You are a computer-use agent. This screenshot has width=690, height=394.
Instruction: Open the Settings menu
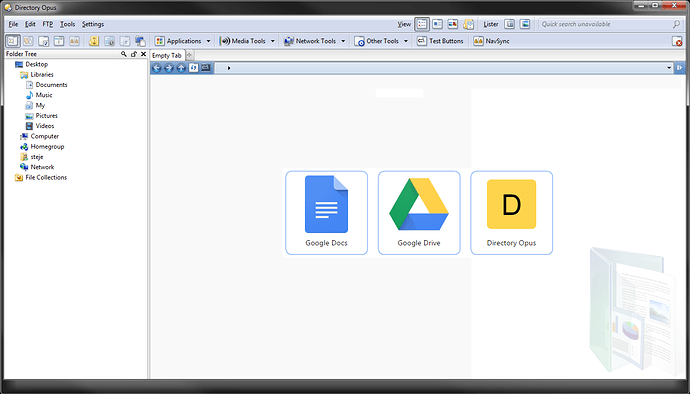point(93,24)
